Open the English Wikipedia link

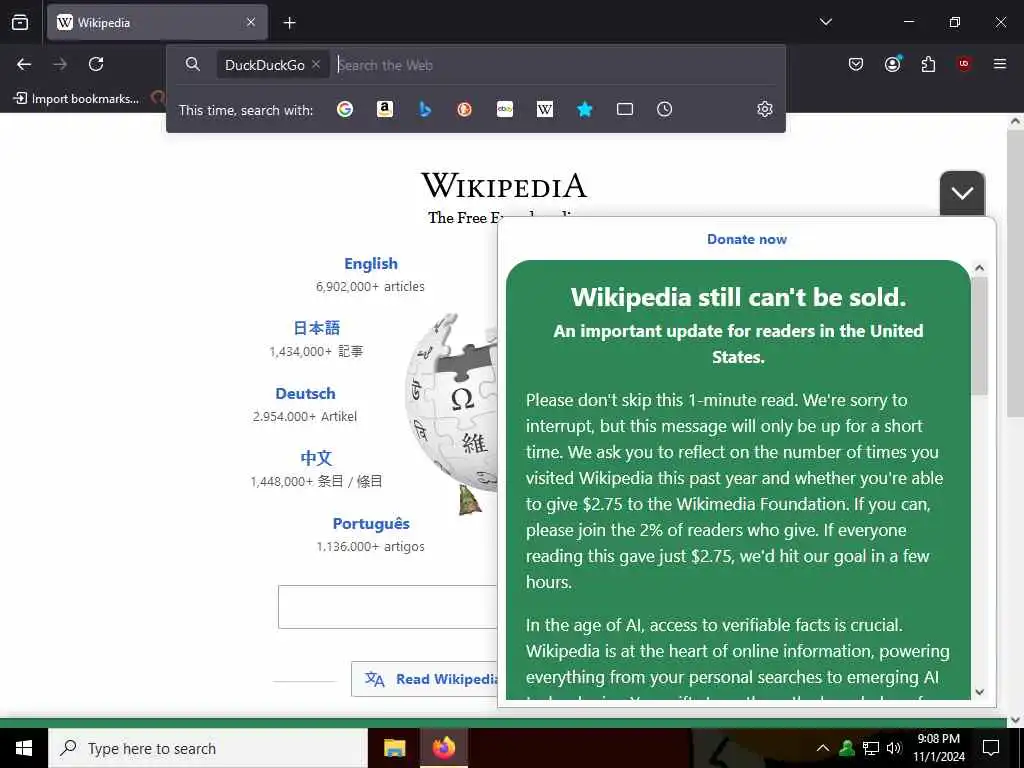tap(370, 263)
